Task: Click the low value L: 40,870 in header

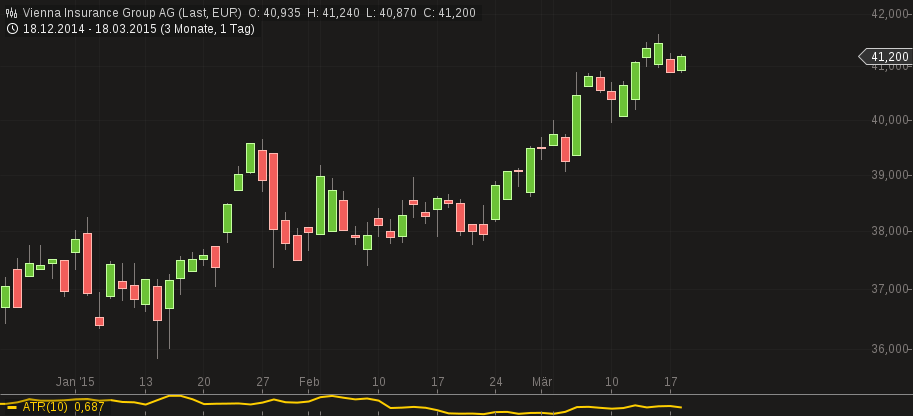Action: (x=392, y=13)
